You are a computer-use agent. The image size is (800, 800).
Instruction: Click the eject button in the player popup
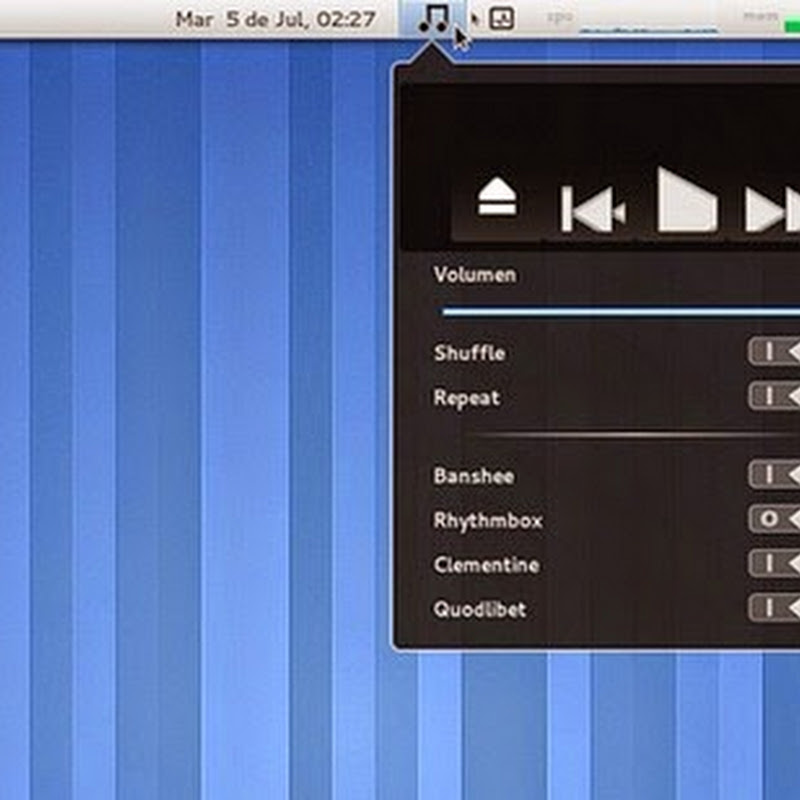click(497, 198)
